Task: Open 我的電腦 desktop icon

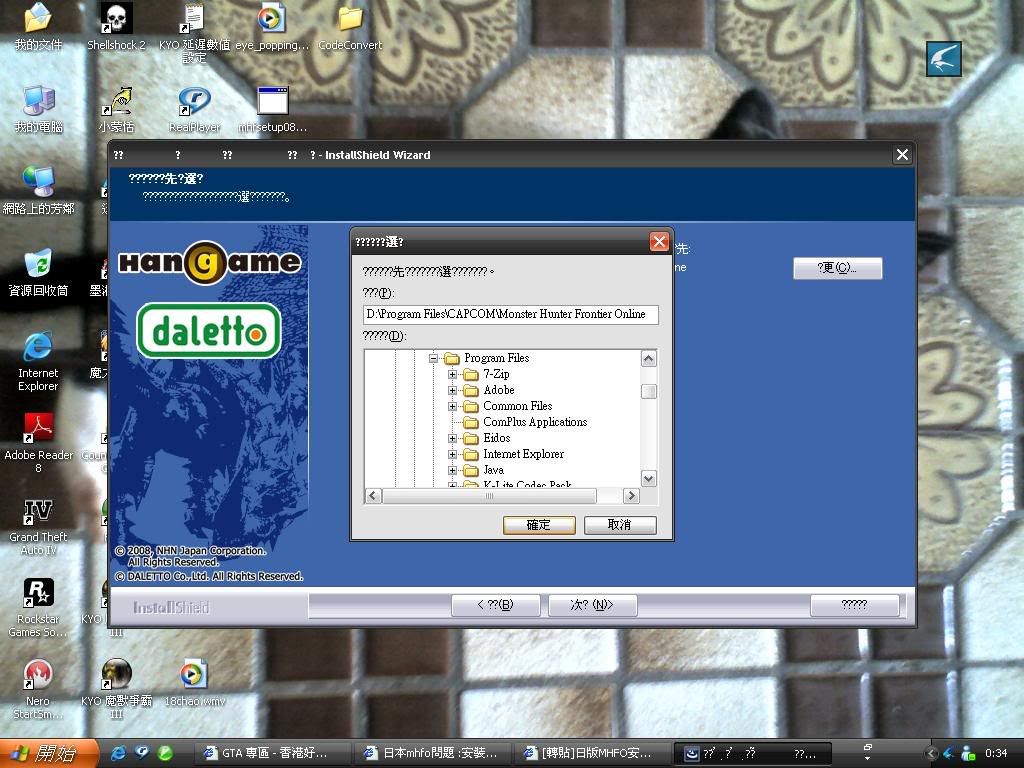Action: (x=39, y=108)
